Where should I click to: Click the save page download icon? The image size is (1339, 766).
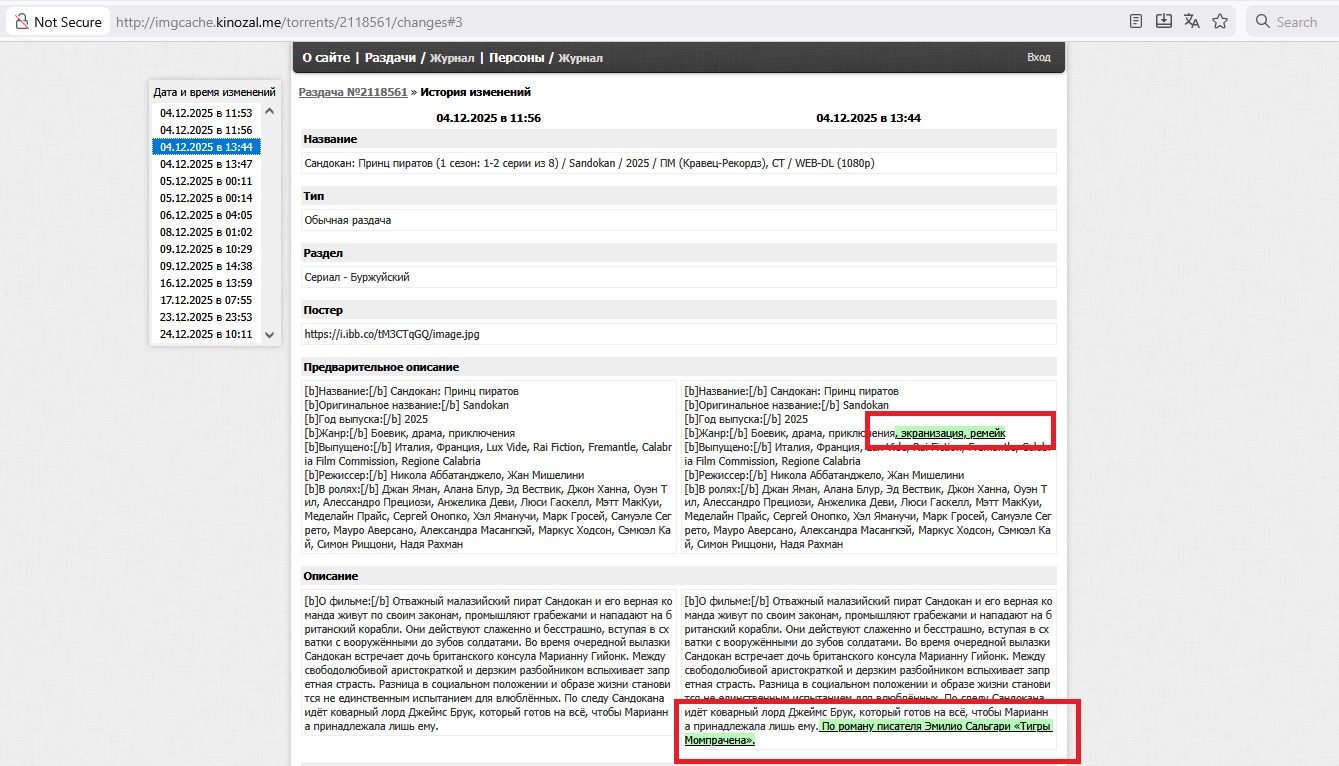tap(1164, 21)
